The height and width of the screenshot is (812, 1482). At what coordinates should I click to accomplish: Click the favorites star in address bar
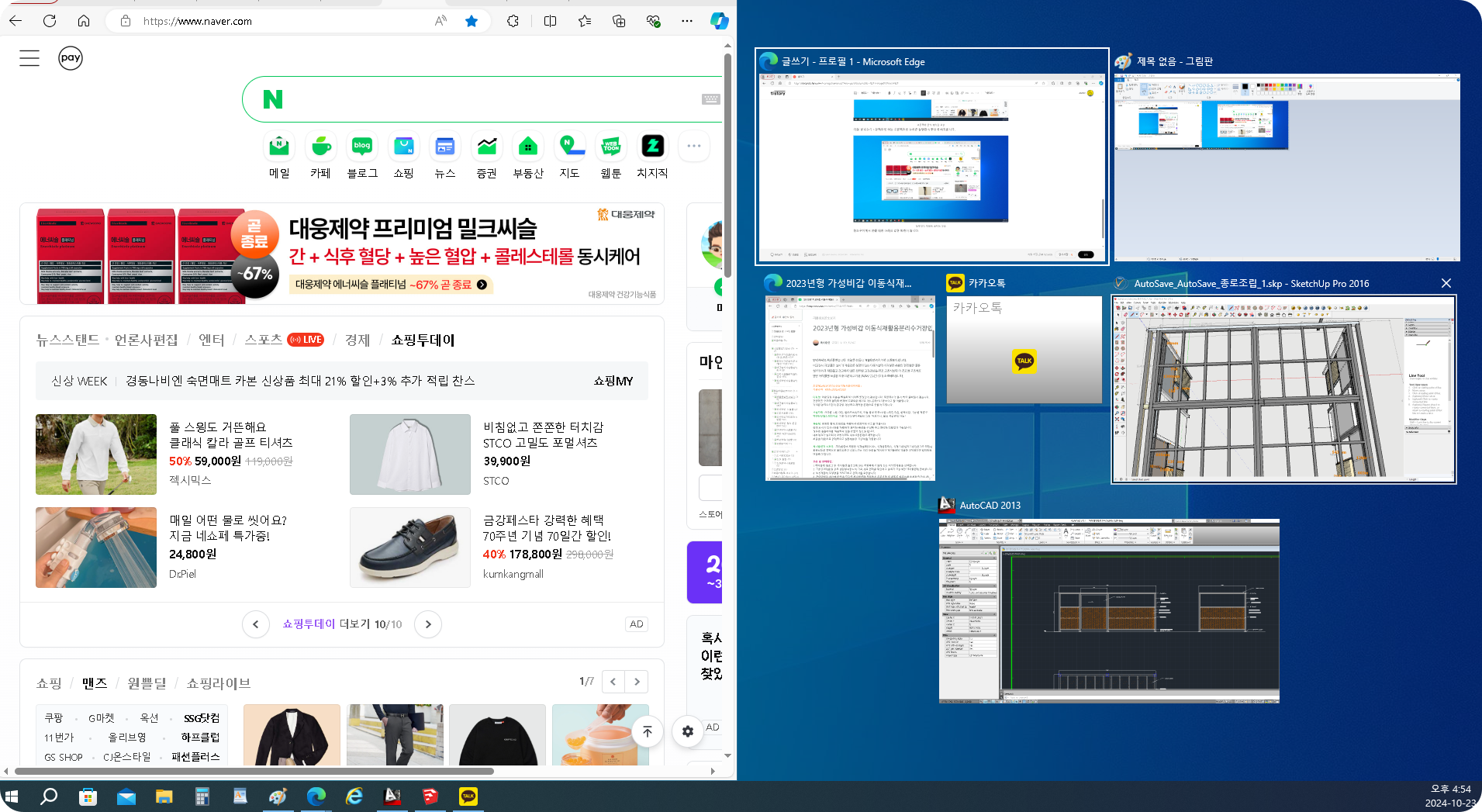tap(471, 21)
